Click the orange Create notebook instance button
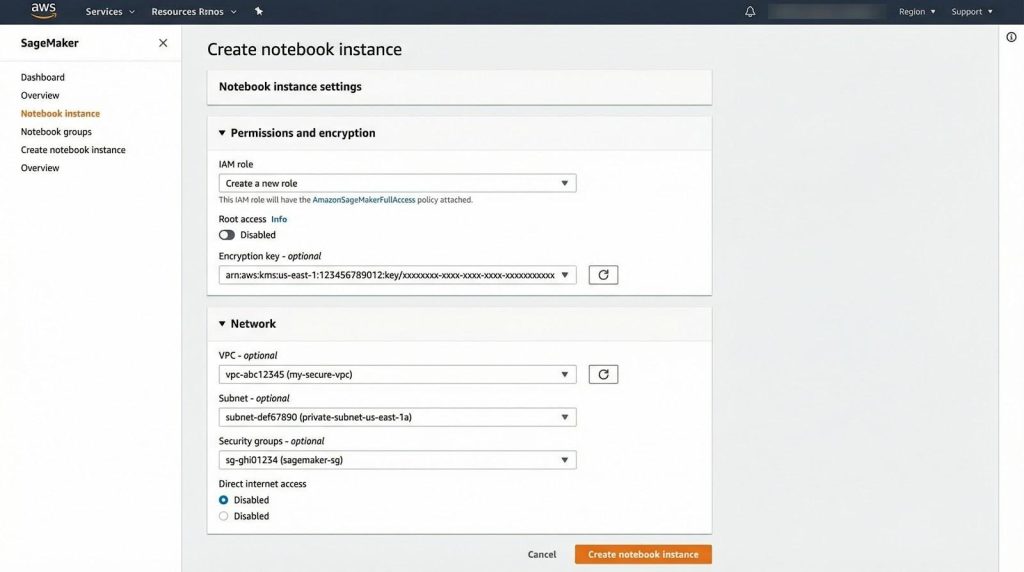 [x=643, y=554]
